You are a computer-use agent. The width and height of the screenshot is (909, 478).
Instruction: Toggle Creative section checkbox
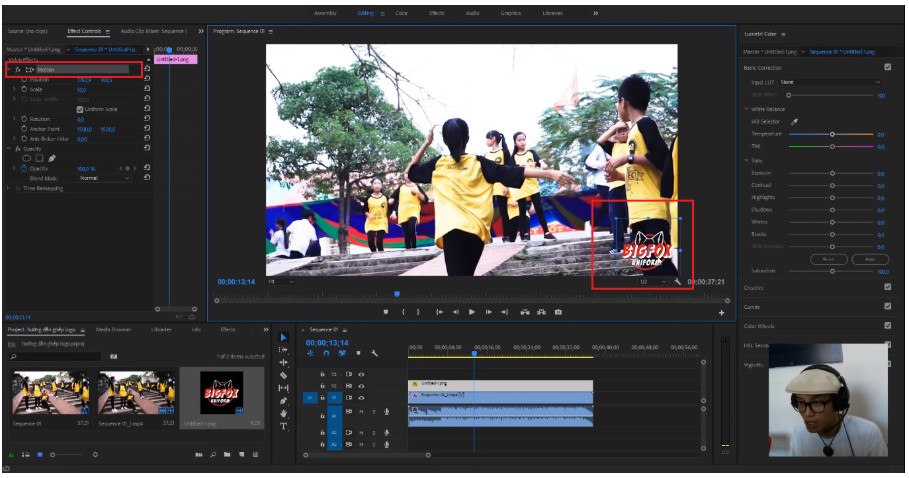[888, 287]
